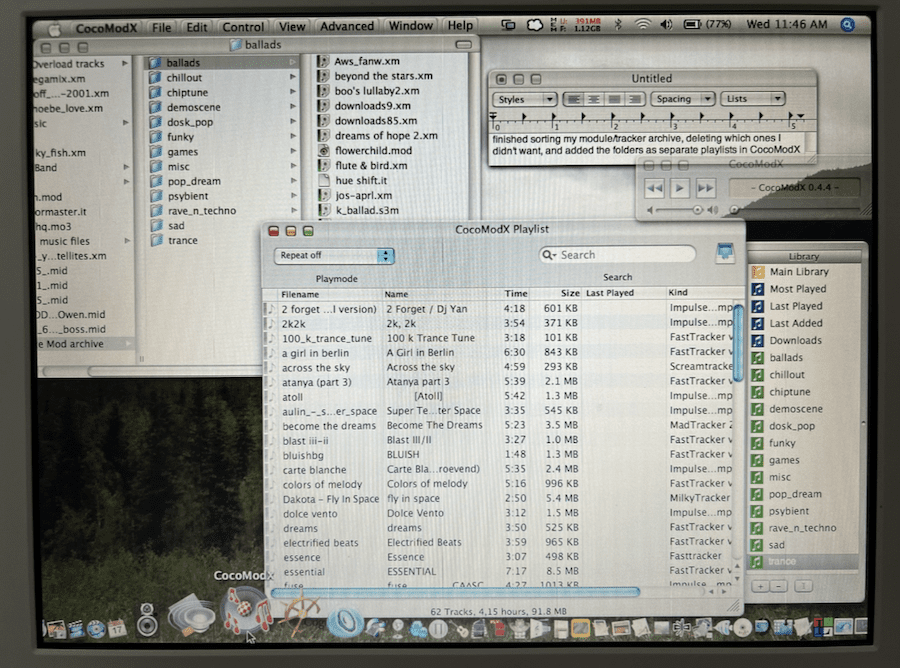Click the volume icon in menu bar

666,24
